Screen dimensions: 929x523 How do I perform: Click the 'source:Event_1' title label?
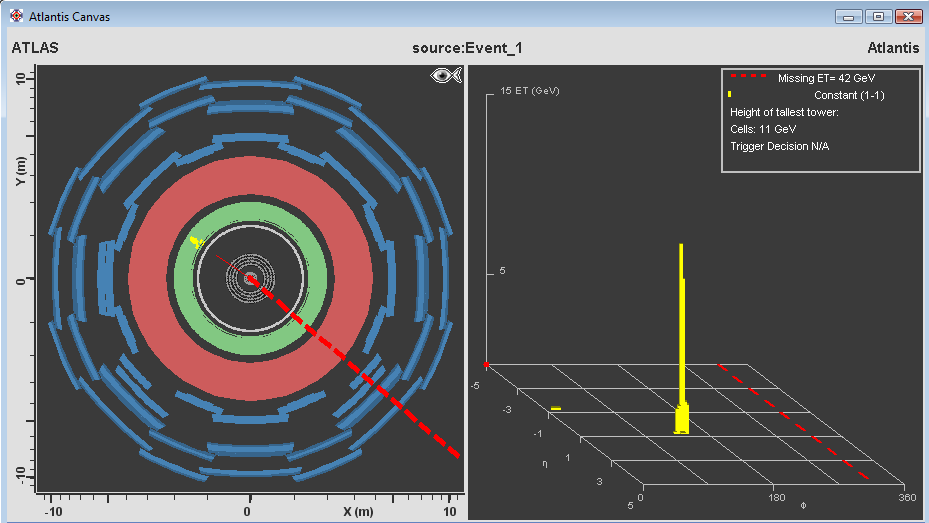click(467, 48)
